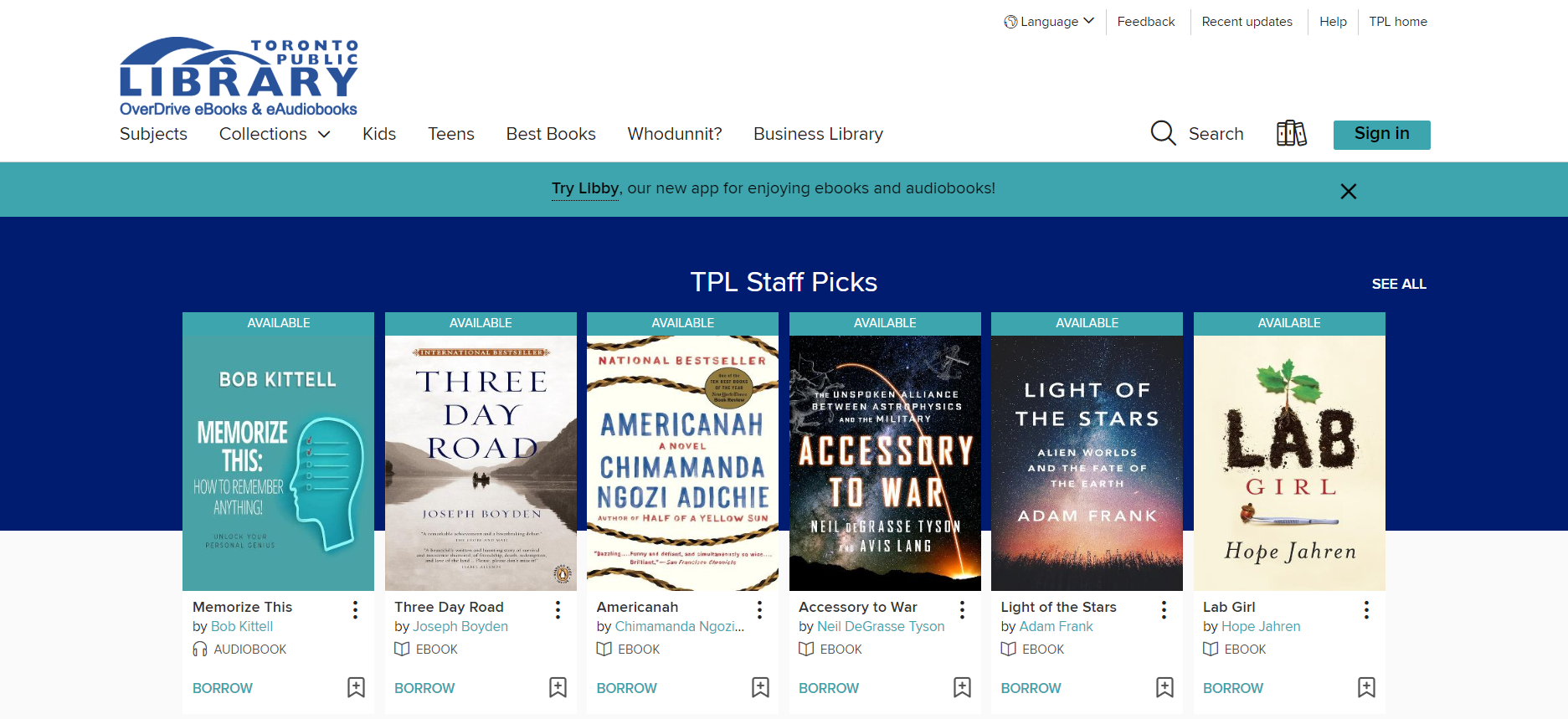Open the Americanah book cover
Viewport: 1568px width, 719px height.
click(682, 463)
